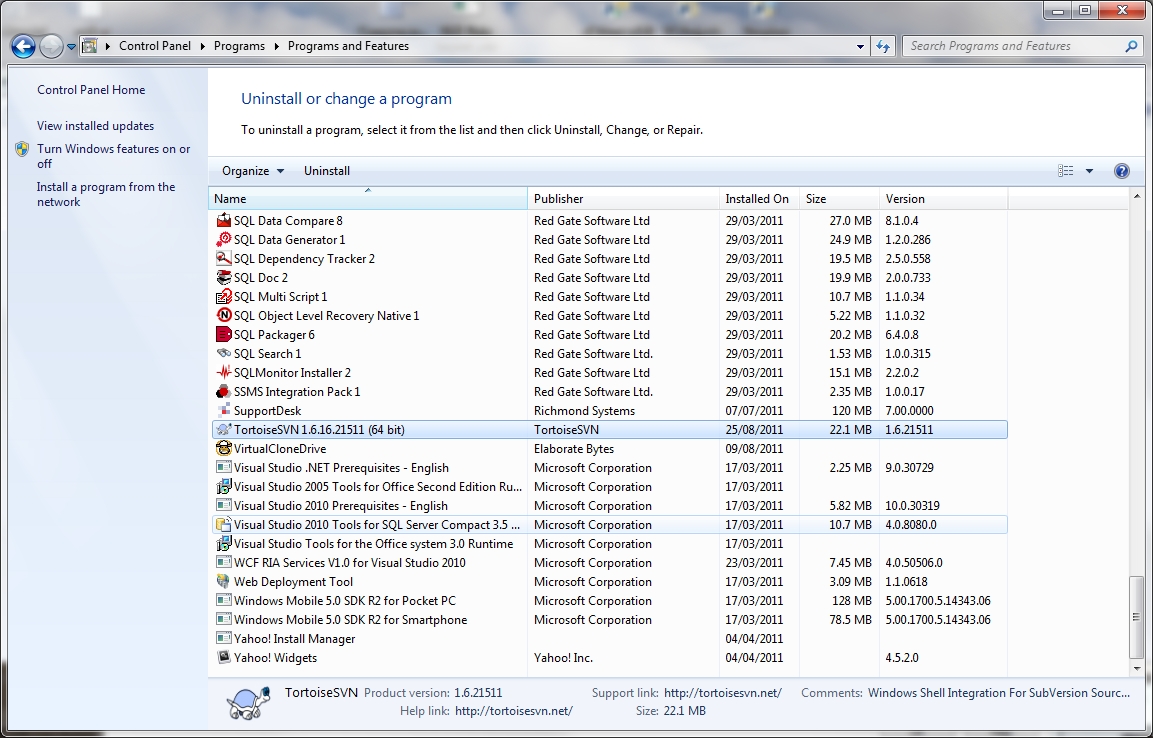Click Richmond Systems publisher cell
1153x738 pixels.
pos(584,411)
